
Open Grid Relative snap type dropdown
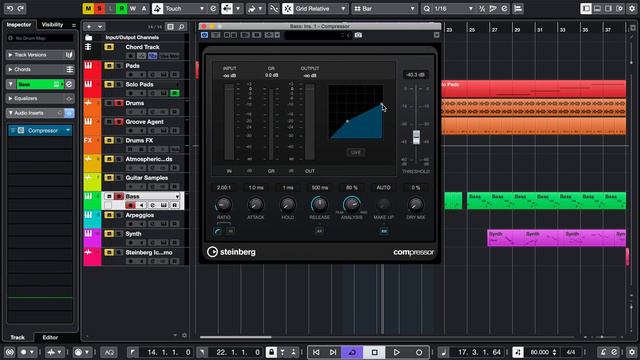point(320,8)
